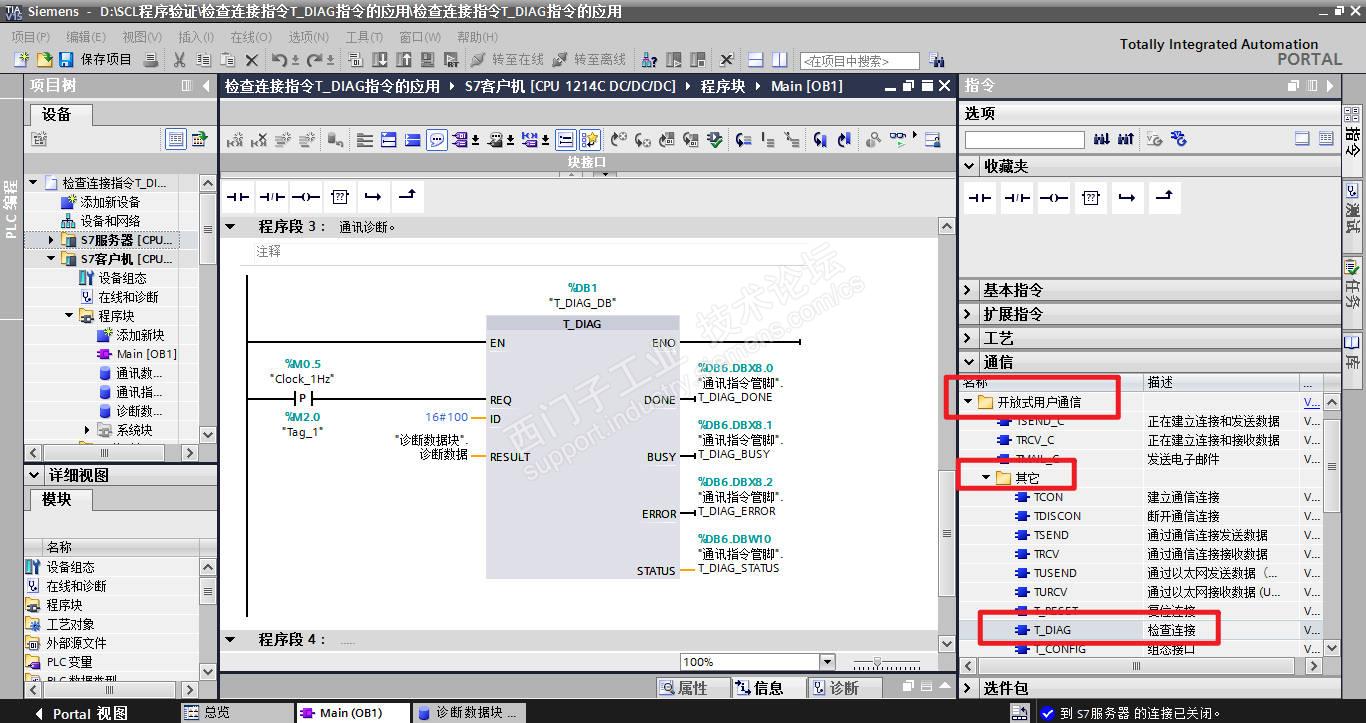The height and width of the screenshot is (723, 1366).
Task: Click the save project floppy icon
Action: coord(66,60)
